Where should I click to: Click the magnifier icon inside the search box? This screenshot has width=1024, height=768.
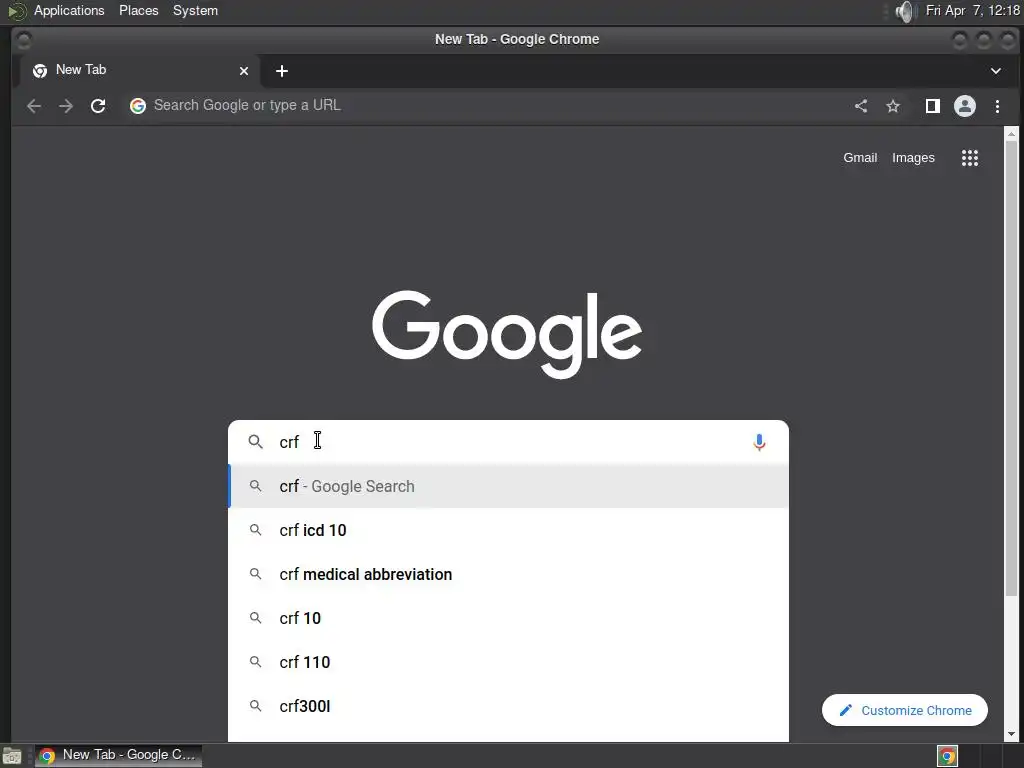click(x=255, y=442)
